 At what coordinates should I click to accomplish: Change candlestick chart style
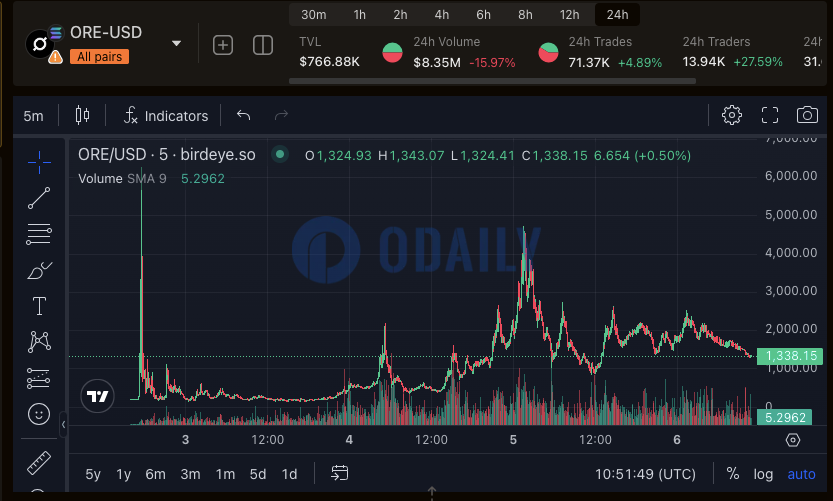82,115
